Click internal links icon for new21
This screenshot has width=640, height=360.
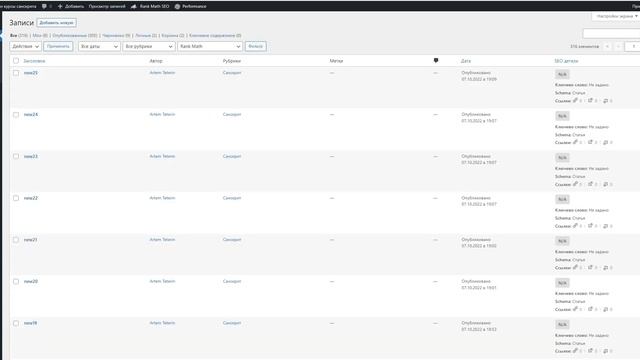[575, 267]
